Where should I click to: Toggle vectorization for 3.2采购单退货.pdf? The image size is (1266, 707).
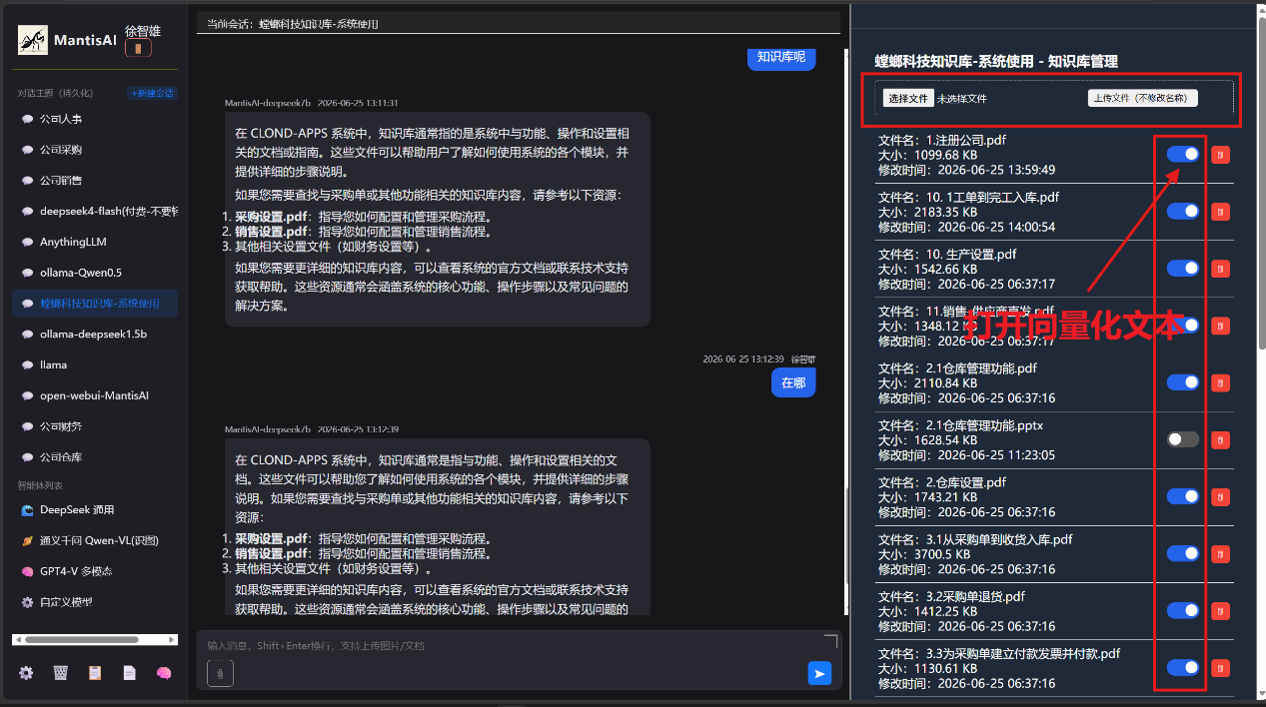1183,610
